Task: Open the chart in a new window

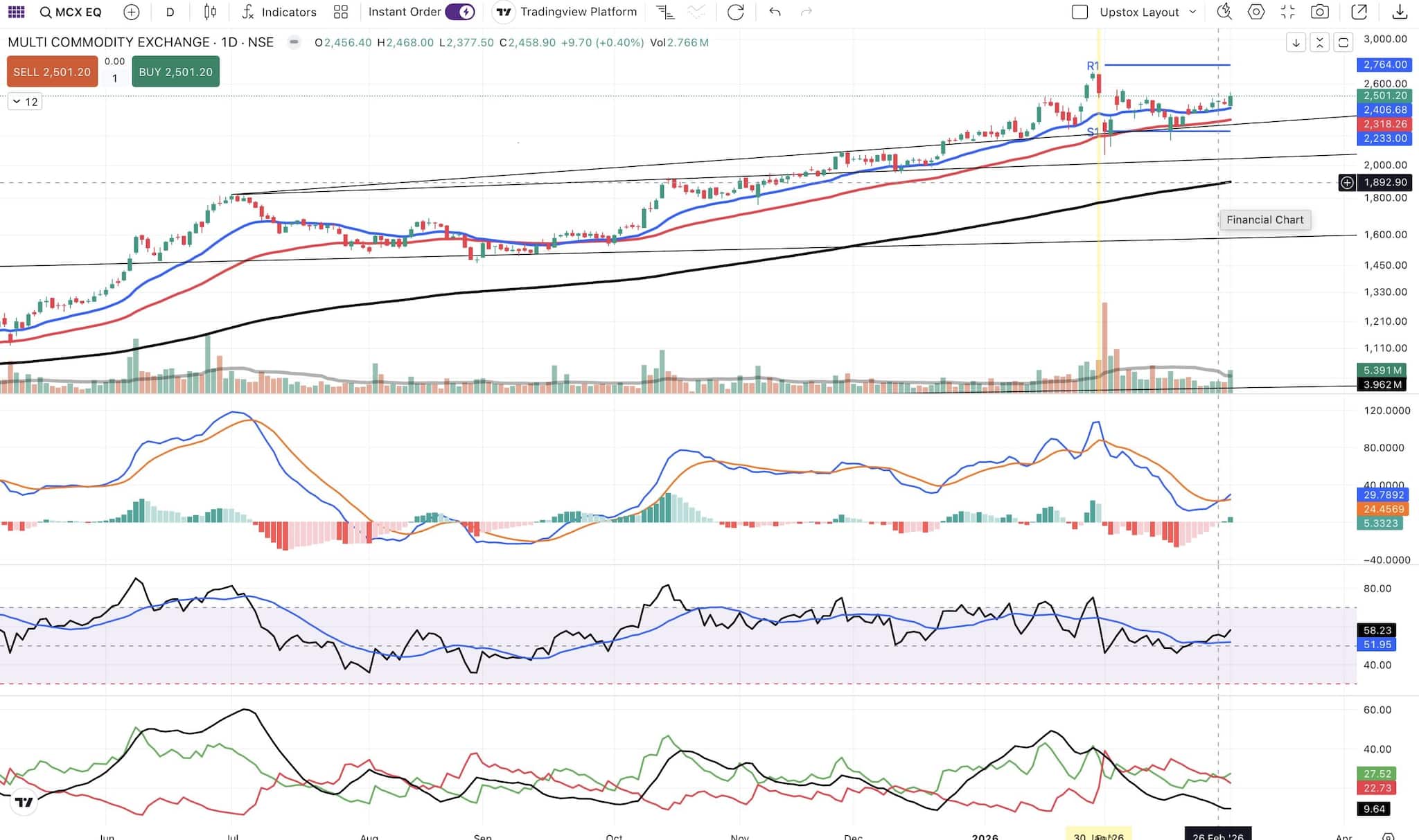Action: pyautogui.click(x=1359, y=12)
